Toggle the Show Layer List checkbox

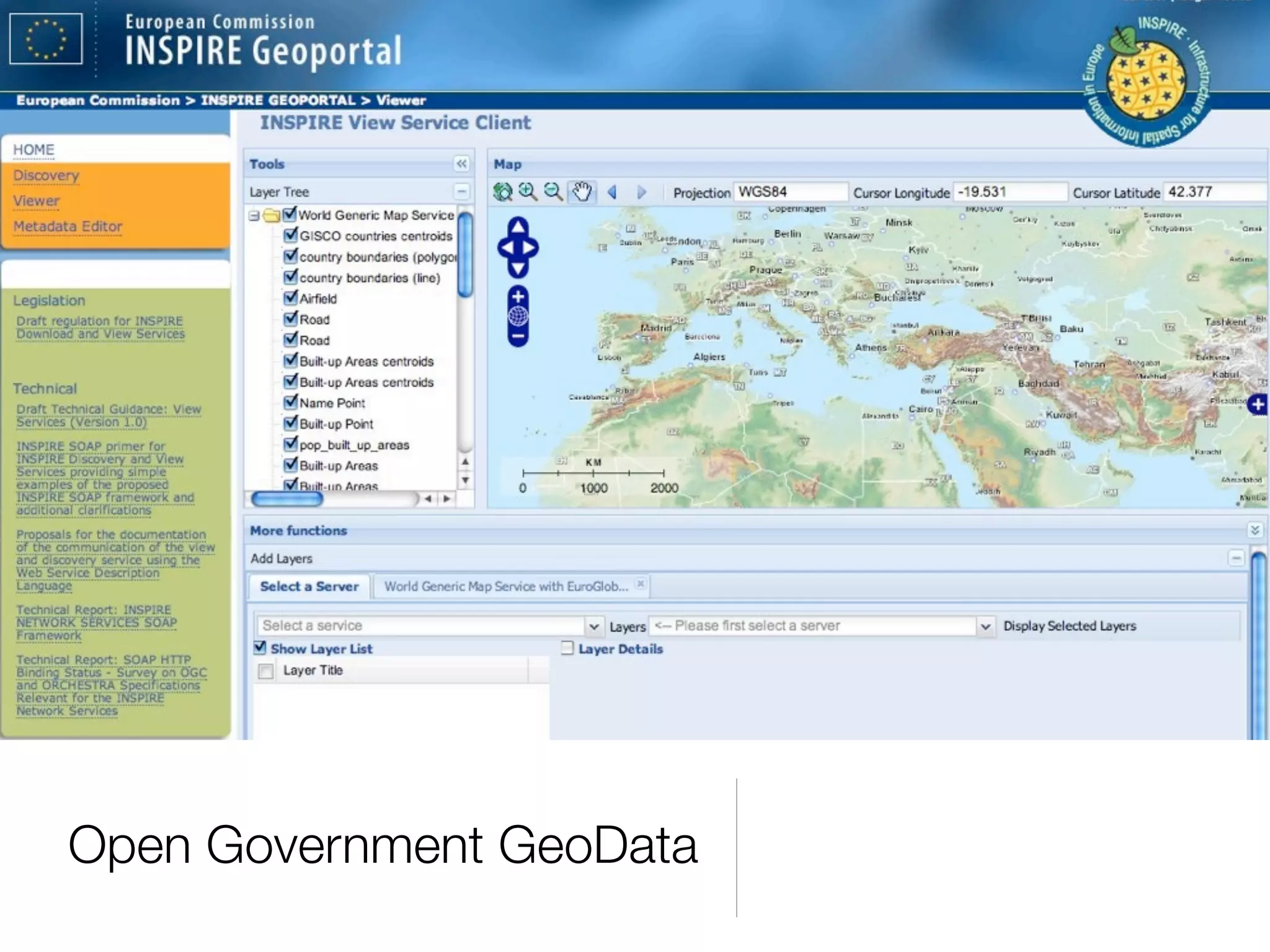point(260,648)
